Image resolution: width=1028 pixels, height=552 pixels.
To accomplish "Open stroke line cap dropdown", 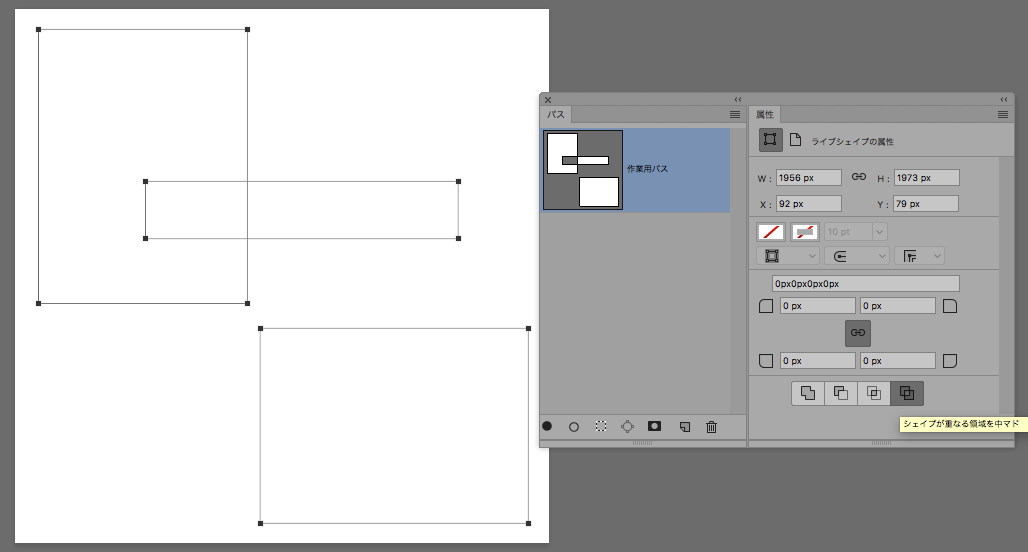I will click(x=857, y=256).
